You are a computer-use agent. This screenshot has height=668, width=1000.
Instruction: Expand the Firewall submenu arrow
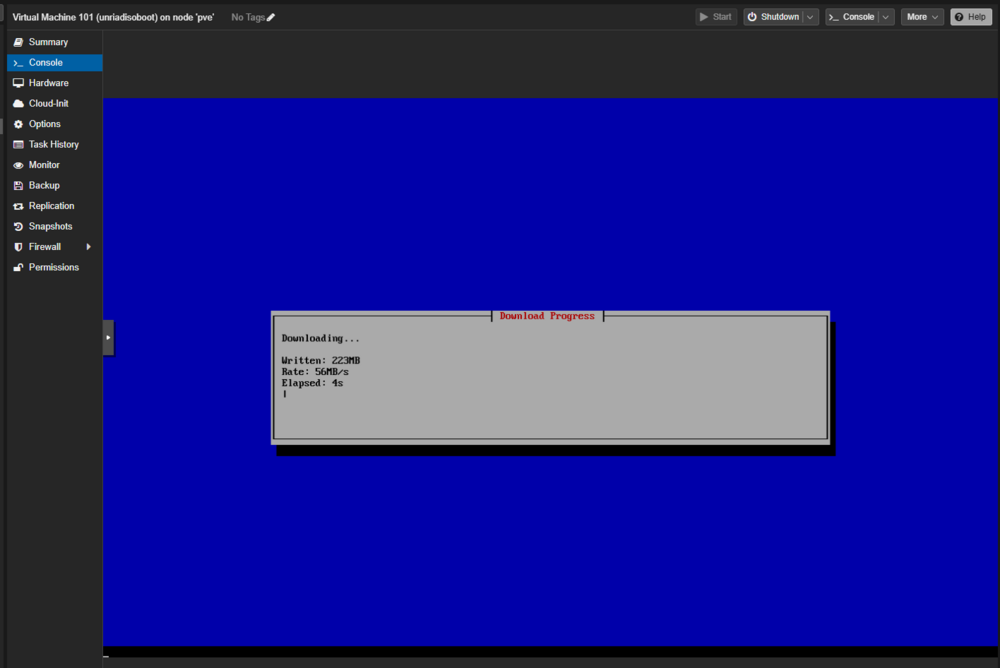[89, 246]
